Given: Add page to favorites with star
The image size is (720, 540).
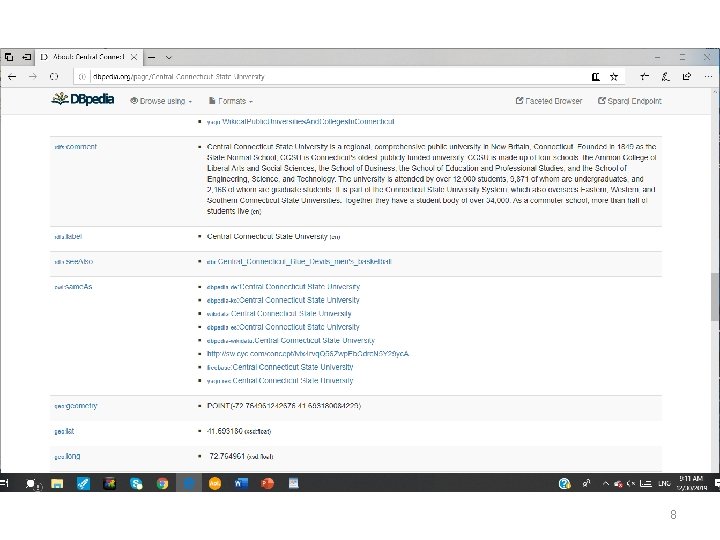Looking at the screenshot, I should (614, 77).
